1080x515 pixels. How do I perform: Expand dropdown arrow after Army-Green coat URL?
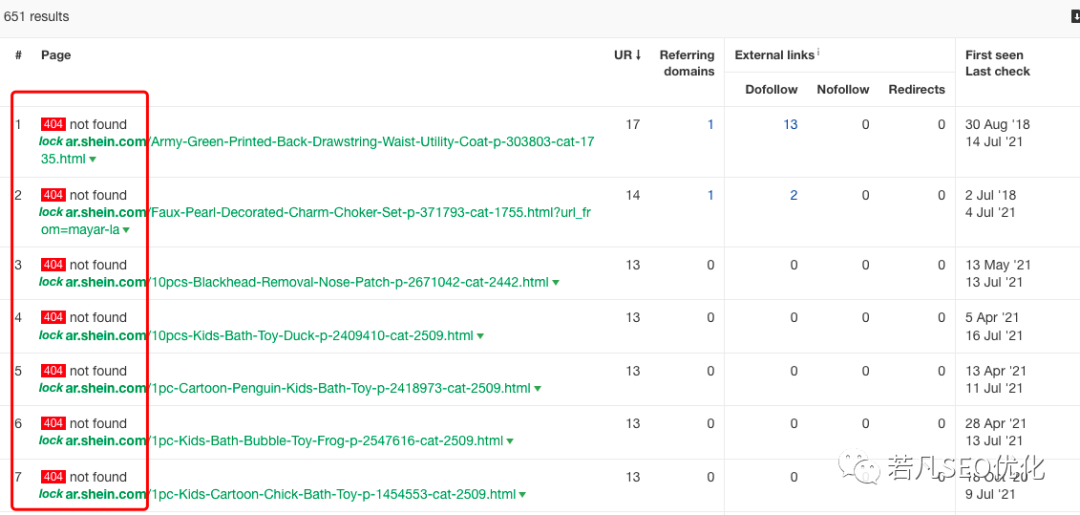tap(93, 159)
